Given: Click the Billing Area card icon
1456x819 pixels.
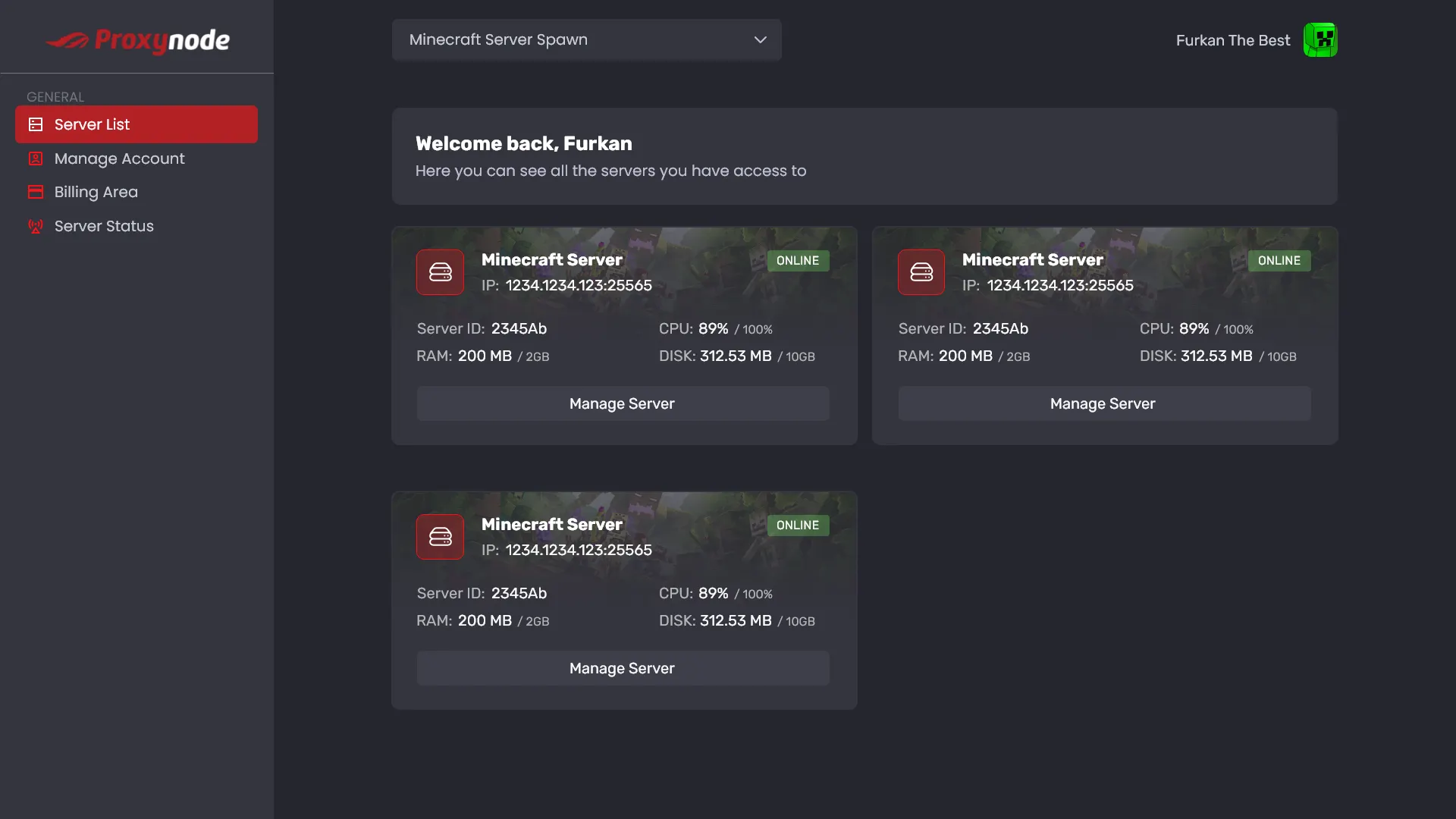Looking at the screenshot, I should [36, 192].
